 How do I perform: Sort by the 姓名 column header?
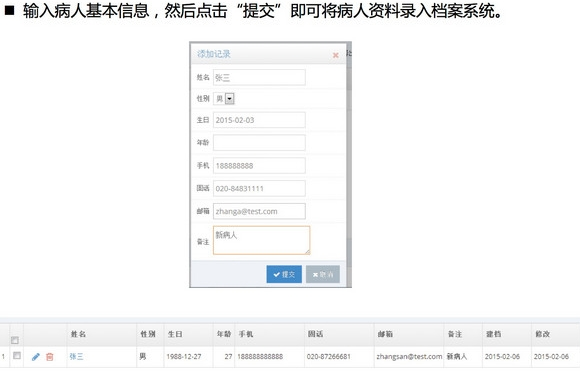(x=78, y=334)
